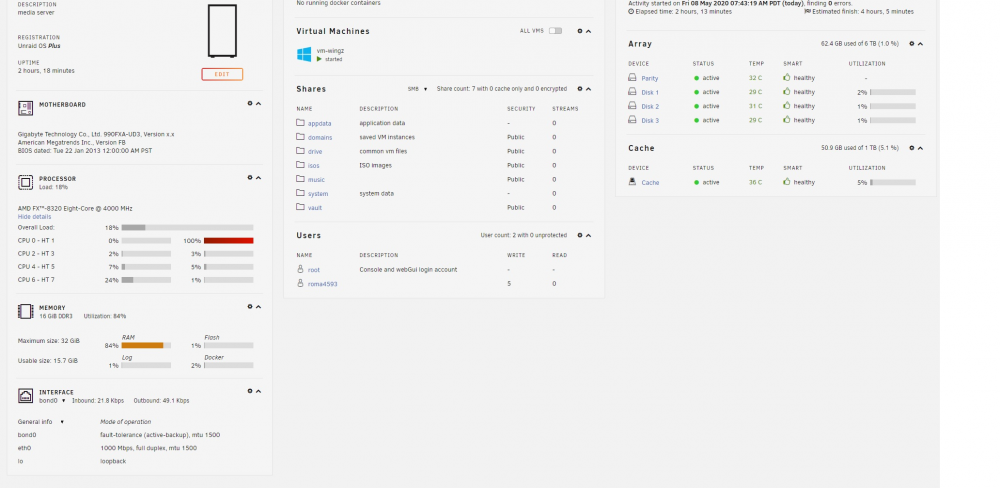Collapse the Processor panel
1000x488 pixels.
pyautogui.click(x=258, y=177)
